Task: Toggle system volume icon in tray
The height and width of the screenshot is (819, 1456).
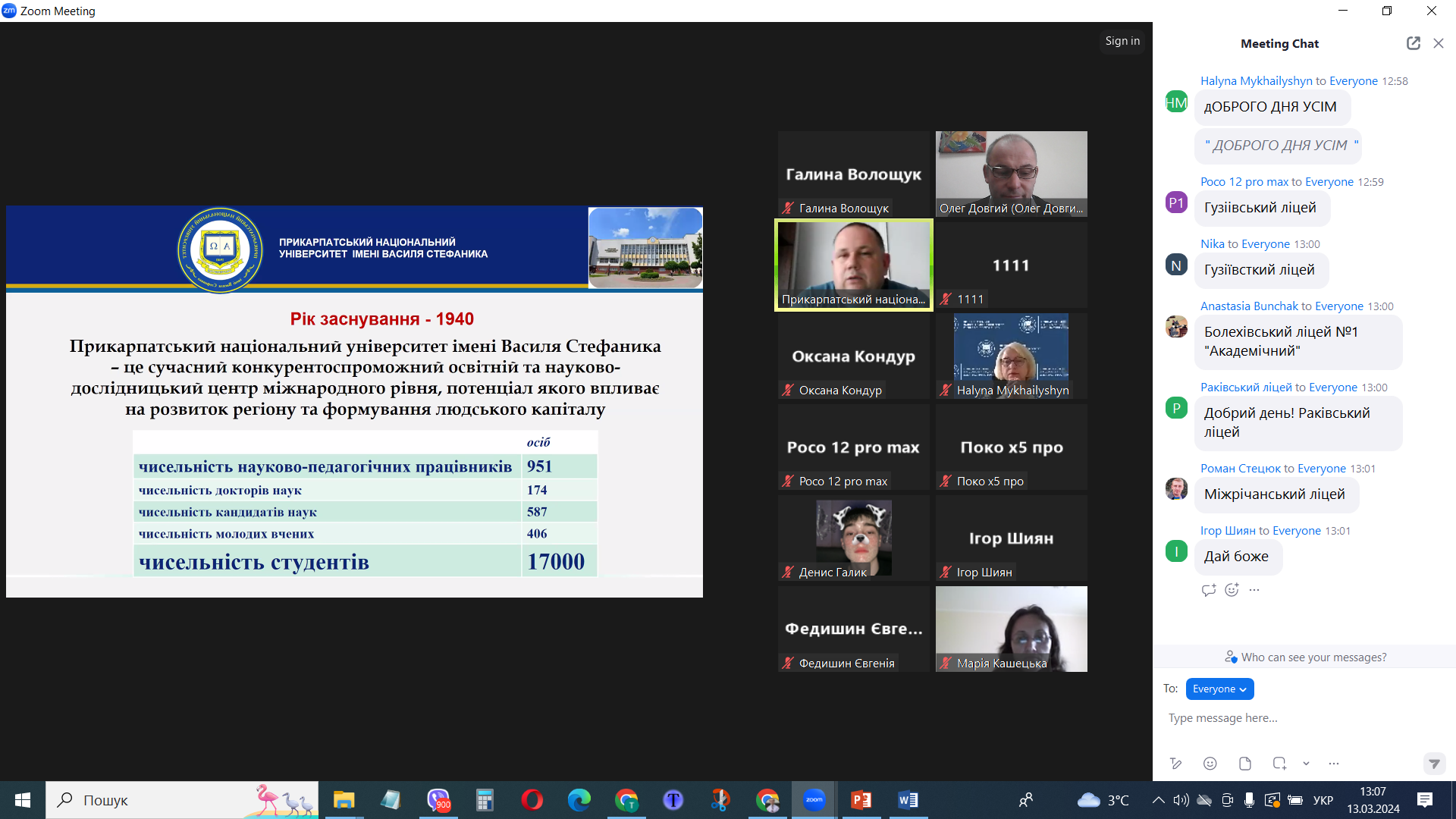Action: click(x=1181, y=800)
